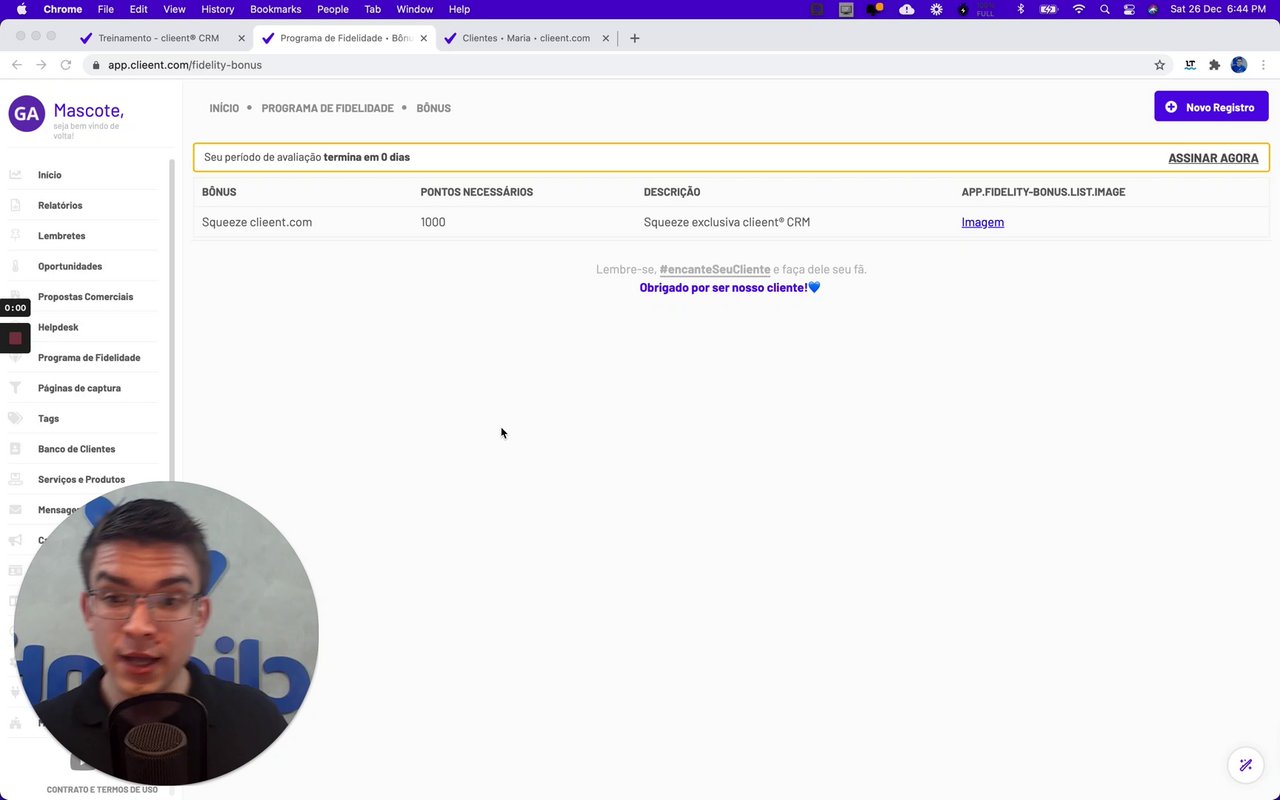Viewport: 1280px width, 800px height.
Task: Switch to Treinamento - clieent CRM tab
Action: click(x=158, y=38)
